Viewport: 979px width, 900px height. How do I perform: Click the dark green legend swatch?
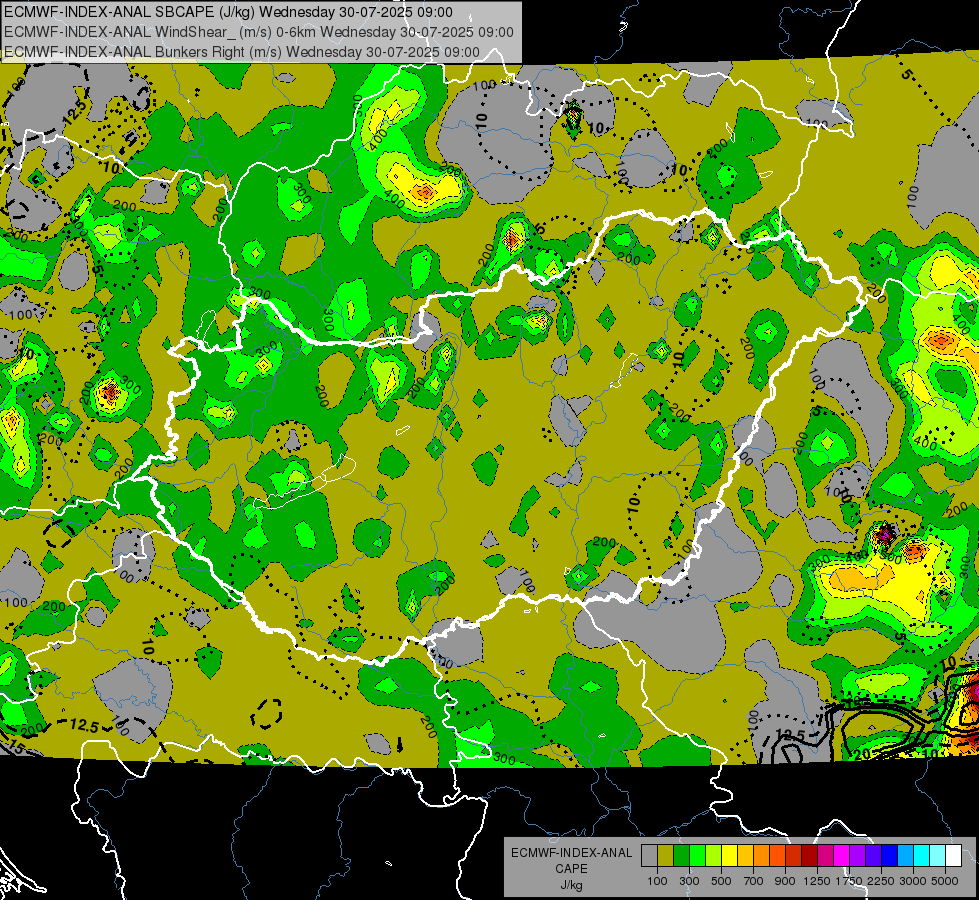click(681, 856)
